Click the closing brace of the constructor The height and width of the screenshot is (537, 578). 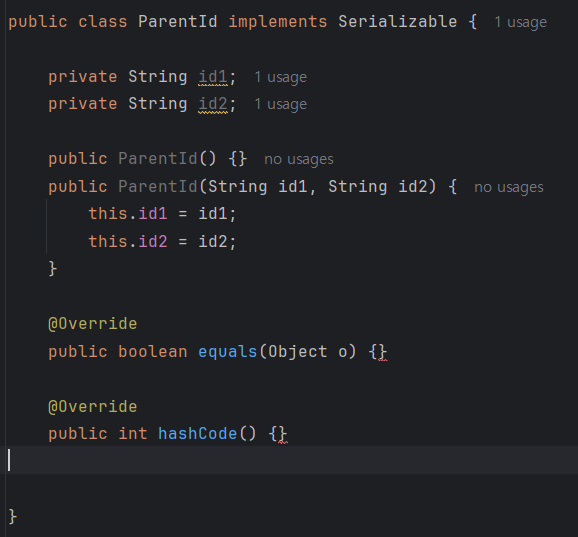pyautogui.click(x=53, y=269)
